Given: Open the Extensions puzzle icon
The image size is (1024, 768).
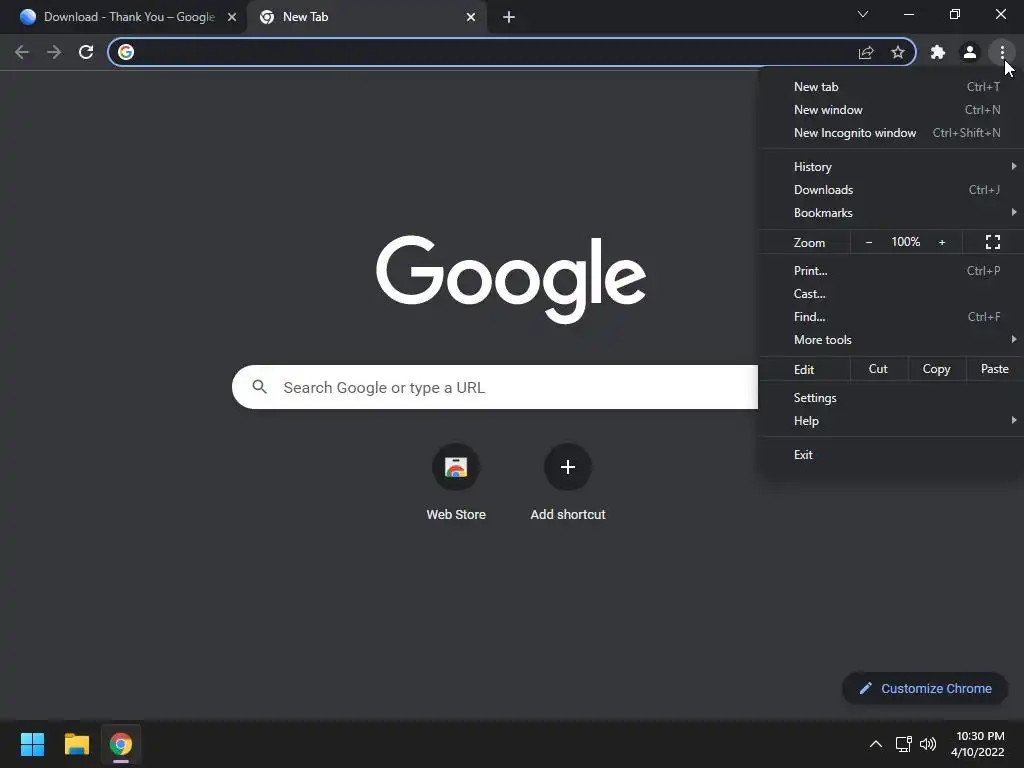Looking at the screenshot, I should (938, 52).
